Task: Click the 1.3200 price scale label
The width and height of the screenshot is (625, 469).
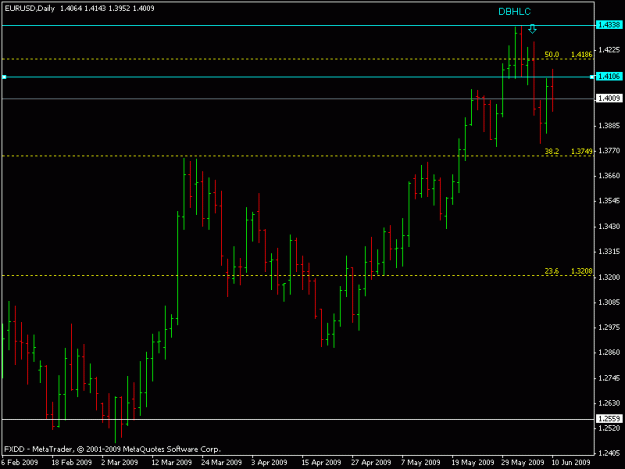Action: pyautogui.click(x=609, y=277)
